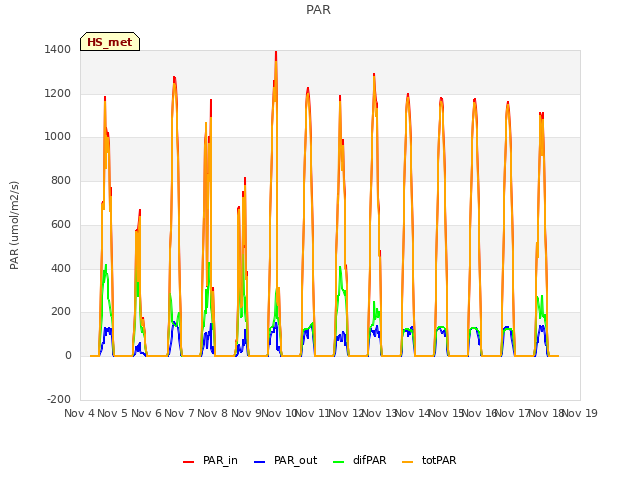The height and width of the screenshot is (480, 640).
Task: Click the Nov 5 x-axis label
Action: (x=113, y=413)
